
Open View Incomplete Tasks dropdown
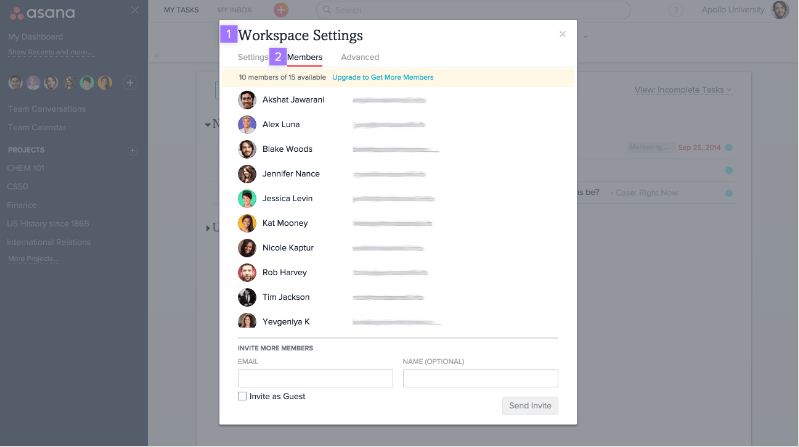click(x=683, y=90)
